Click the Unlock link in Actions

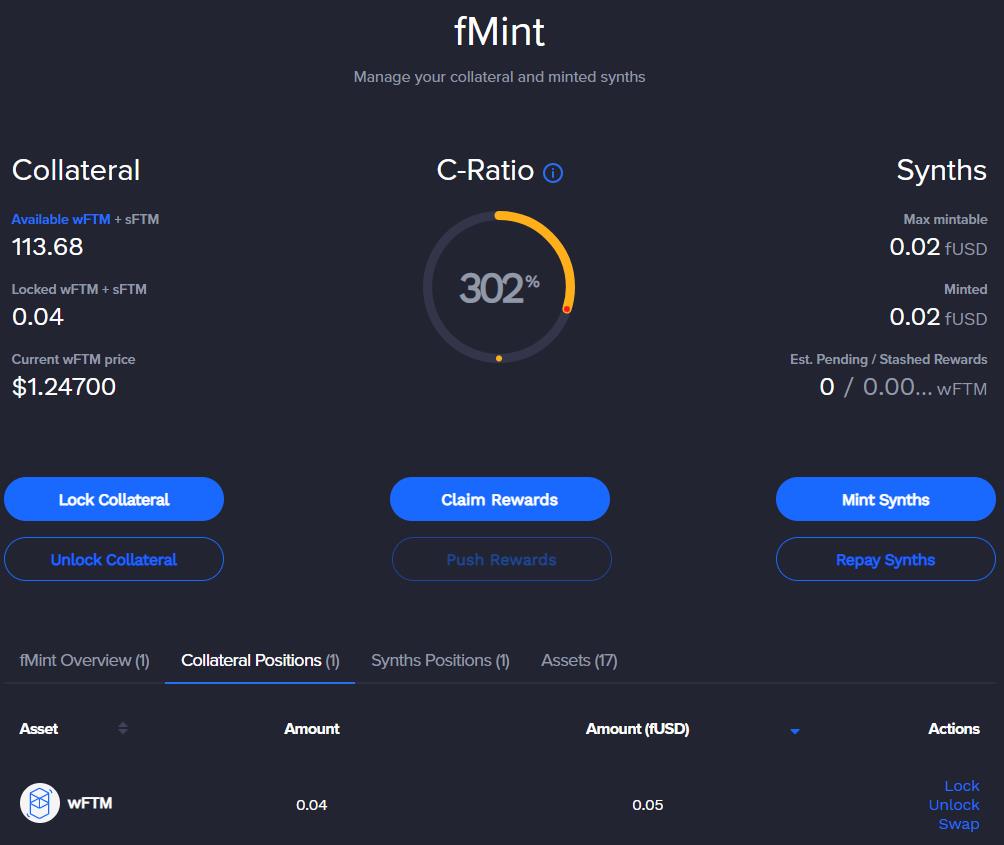pos(953,805)
